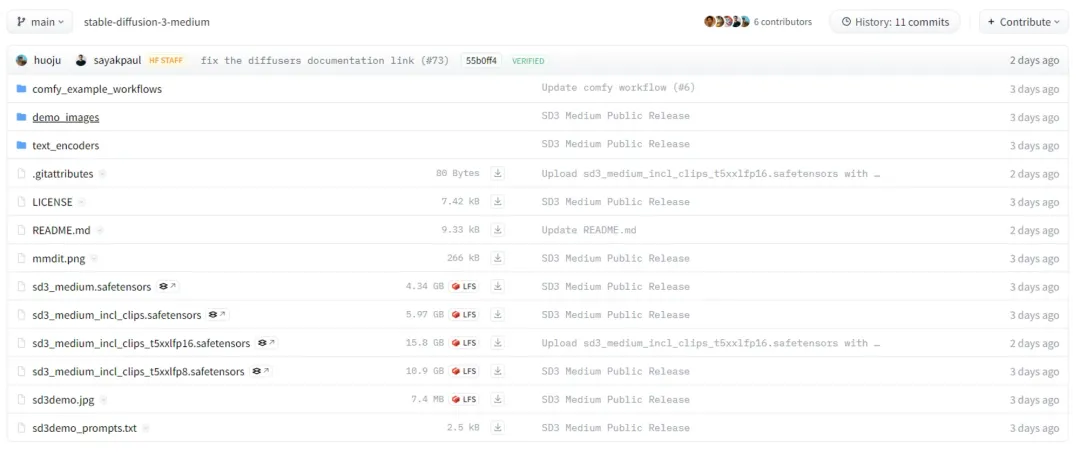Expand the Contribute dropdown menu
The width and height of the screenshot is (1080, 460).
click(1024, 22)
